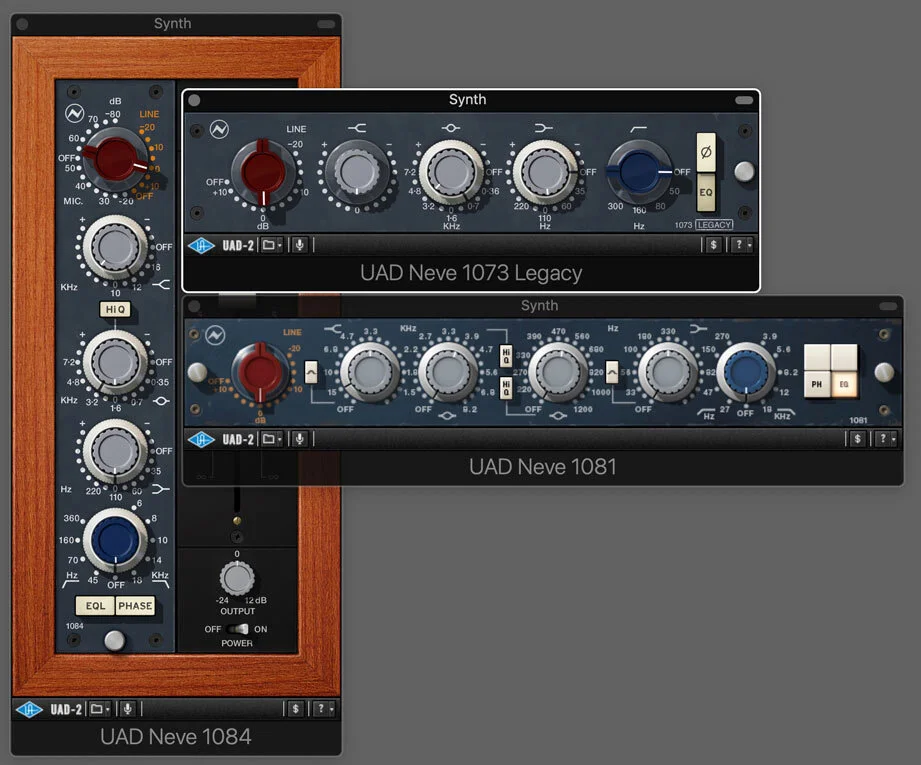
Task: Click the mid band knob on Neve 1084
Action: pyautogui.click(x=115, y=363)
